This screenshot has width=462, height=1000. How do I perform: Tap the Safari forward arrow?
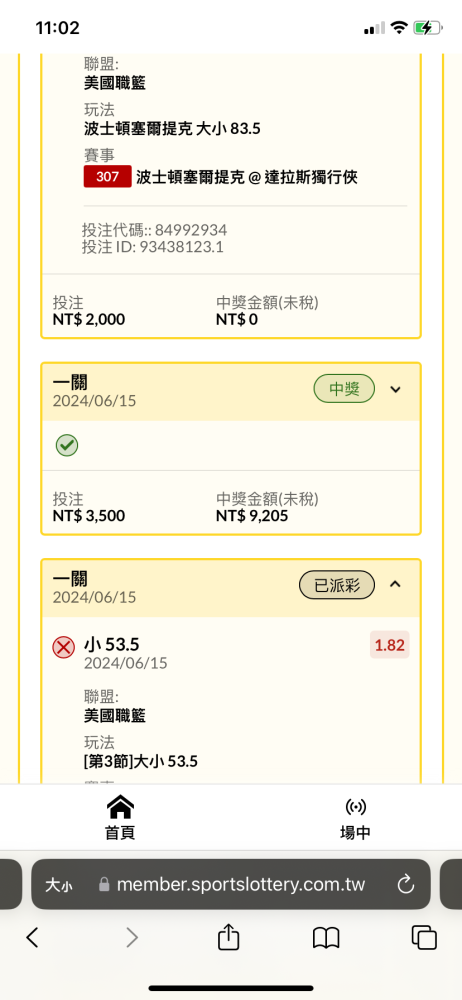click(131, 938)
